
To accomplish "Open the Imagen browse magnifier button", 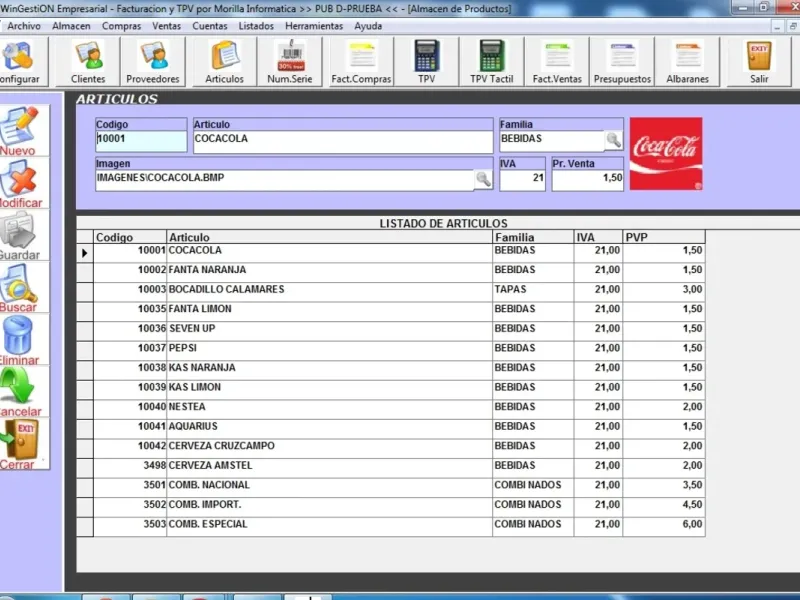I will [x=483, y=179].
